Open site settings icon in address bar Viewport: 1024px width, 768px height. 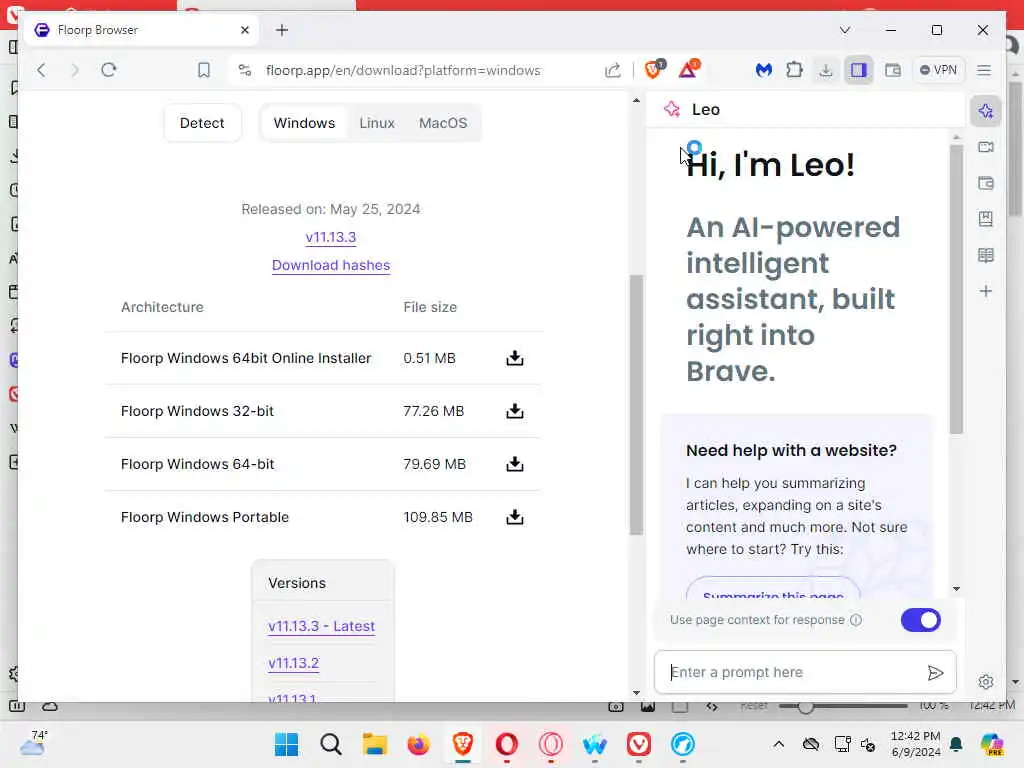245,70
